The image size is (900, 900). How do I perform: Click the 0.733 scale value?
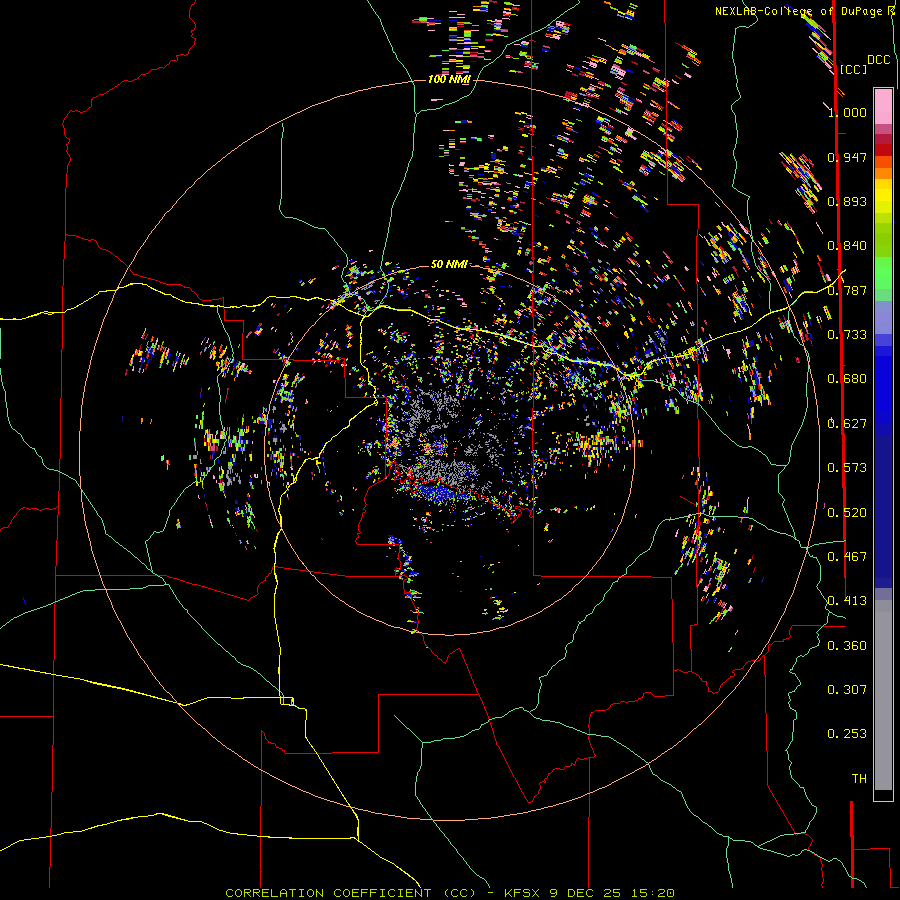(x=847, y=334)
